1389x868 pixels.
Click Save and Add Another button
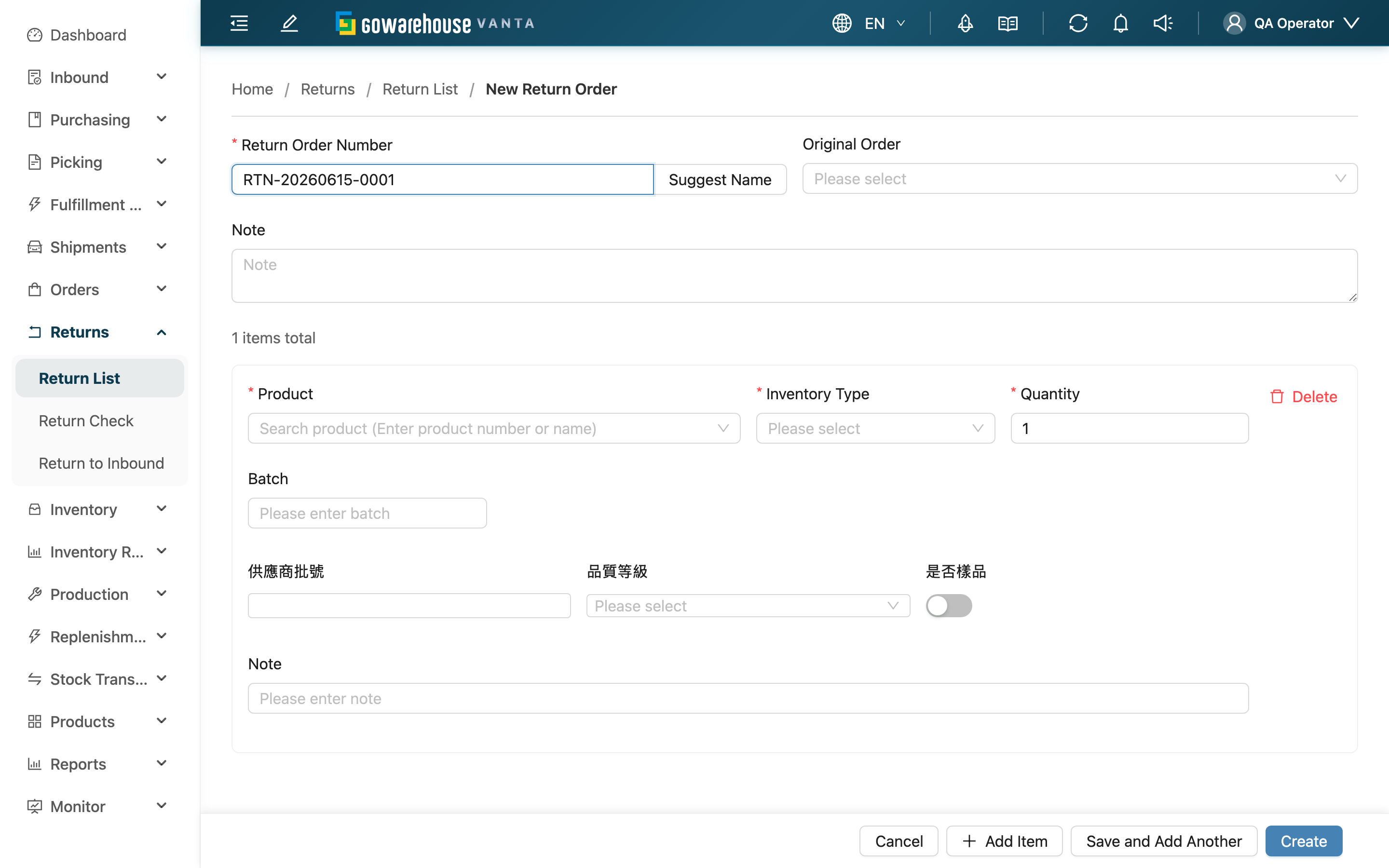pyautogui.click(x=1164, y=841)
